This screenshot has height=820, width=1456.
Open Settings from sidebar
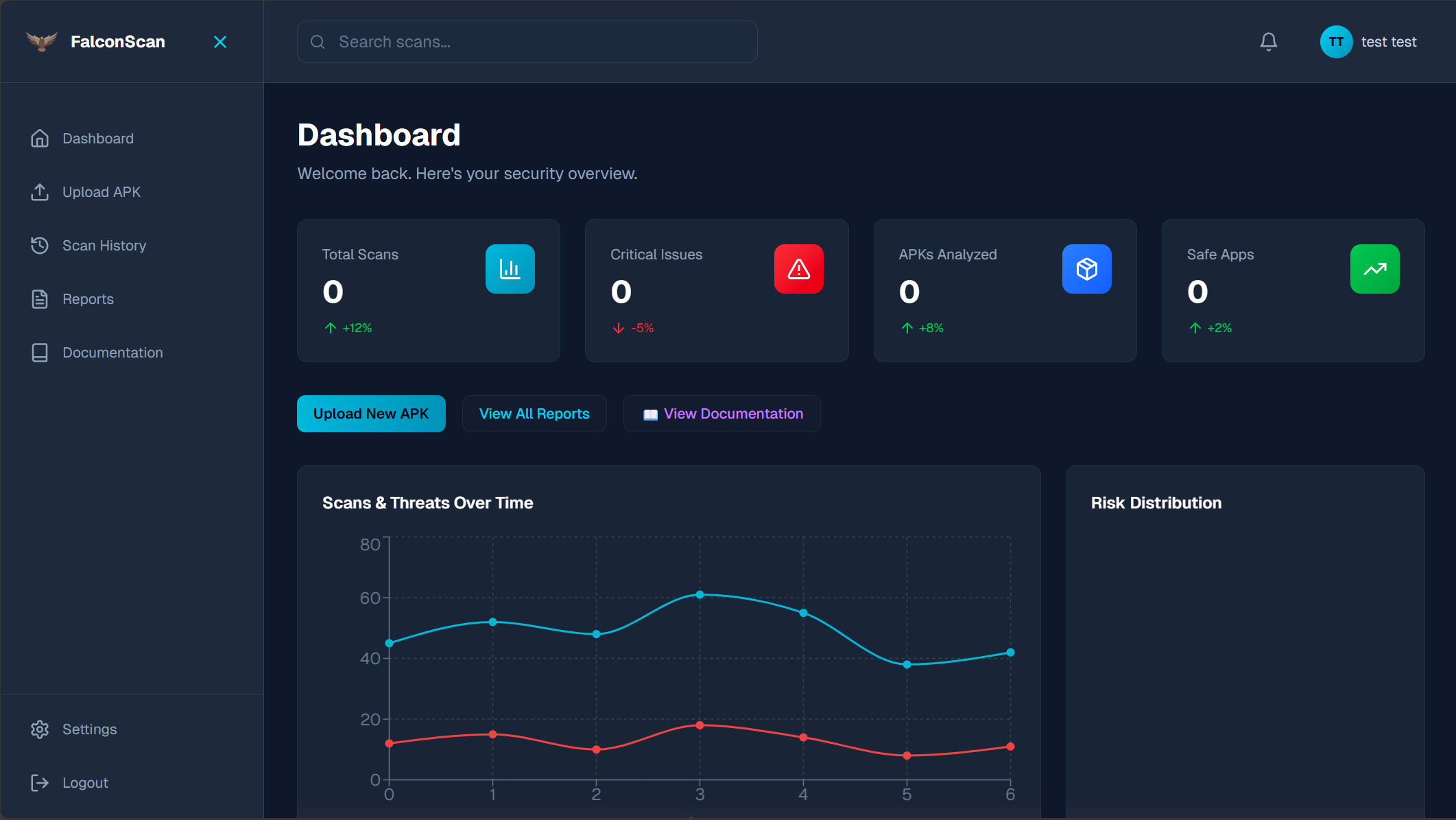click(x=90, y=729)
